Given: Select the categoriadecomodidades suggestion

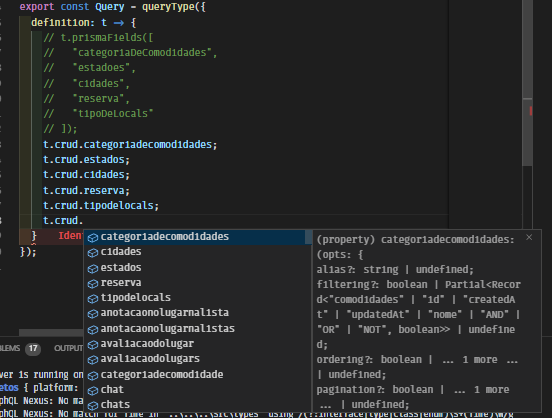Looking at the screenshot, I should pos(197,237).
